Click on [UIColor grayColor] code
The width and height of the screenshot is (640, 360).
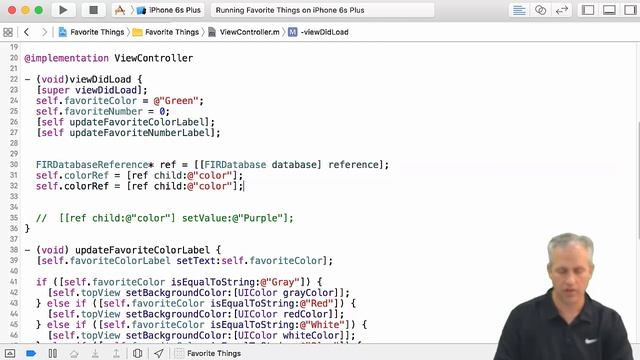click(x=289, y=293)
